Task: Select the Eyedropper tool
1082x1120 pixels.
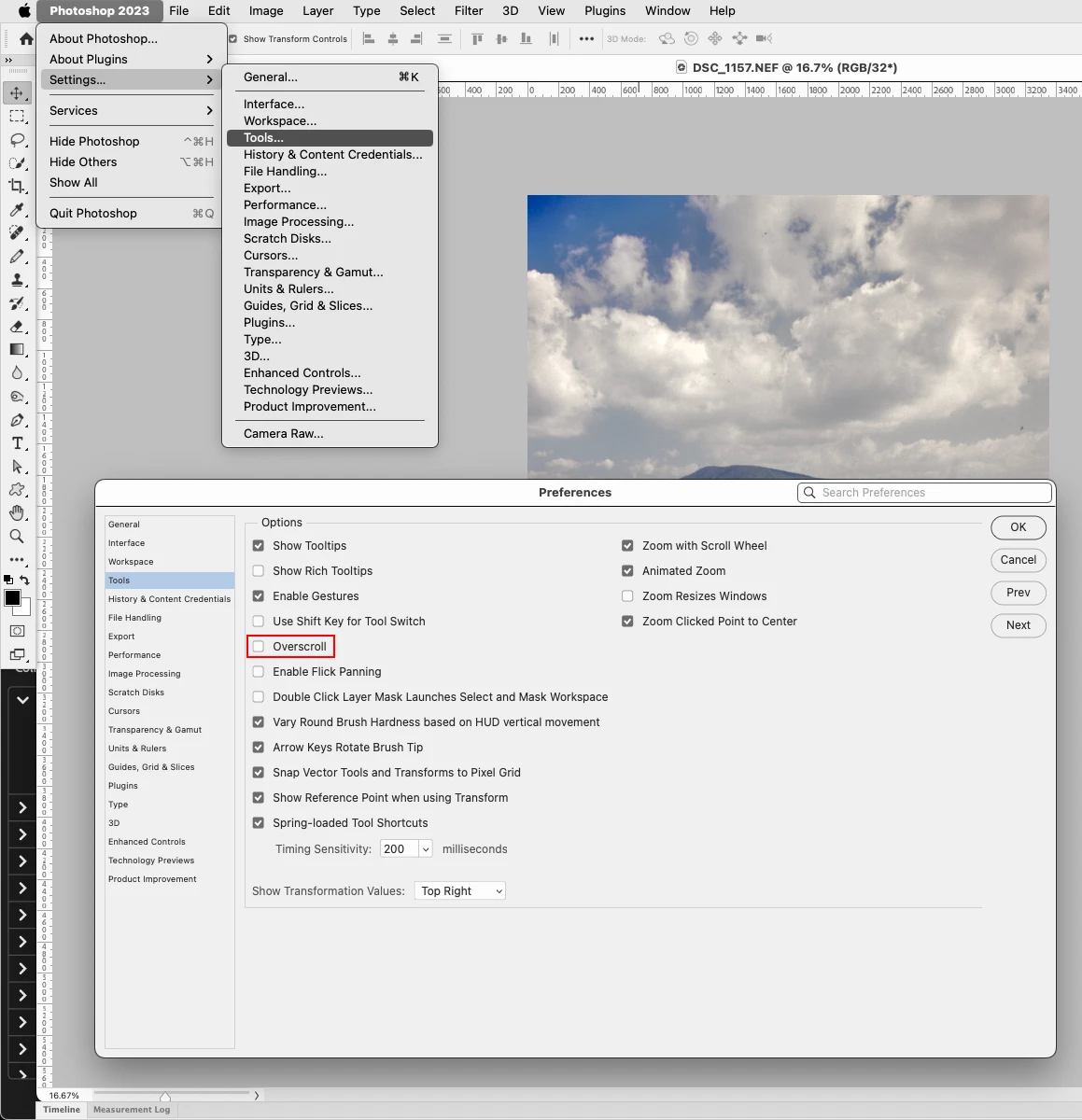Action: (17, 209)
